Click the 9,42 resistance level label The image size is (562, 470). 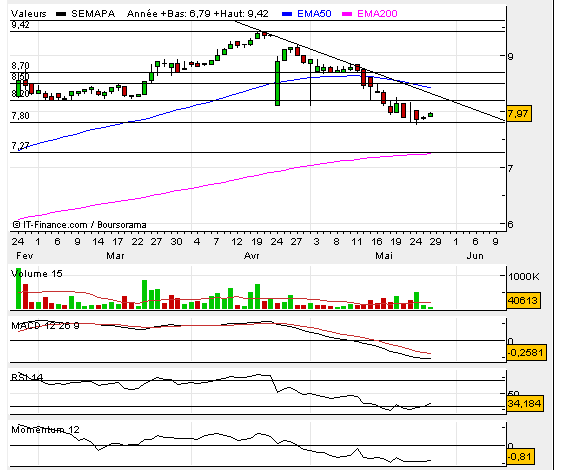pyautogui.click(x=20, y=25)
